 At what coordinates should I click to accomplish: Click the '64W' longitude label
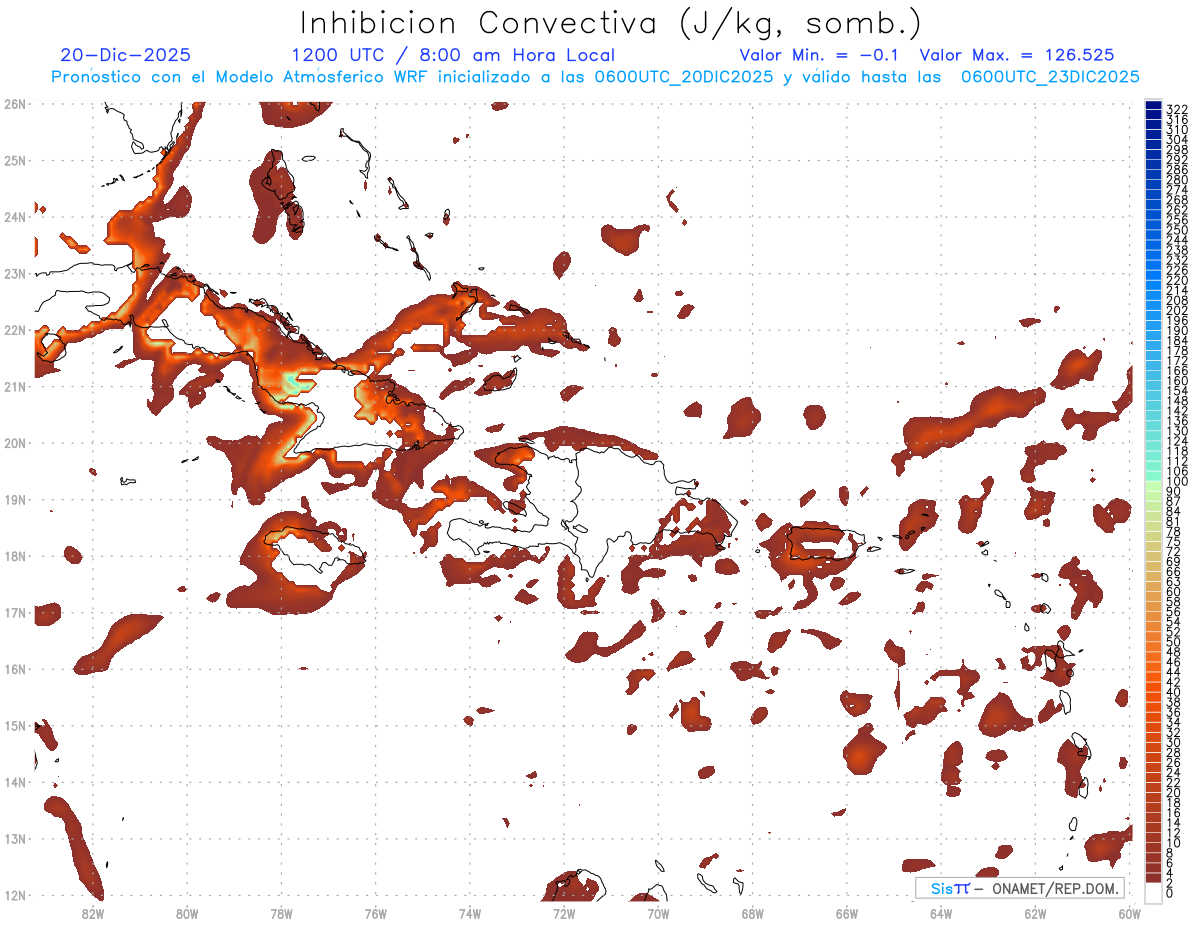click(941, 913)
